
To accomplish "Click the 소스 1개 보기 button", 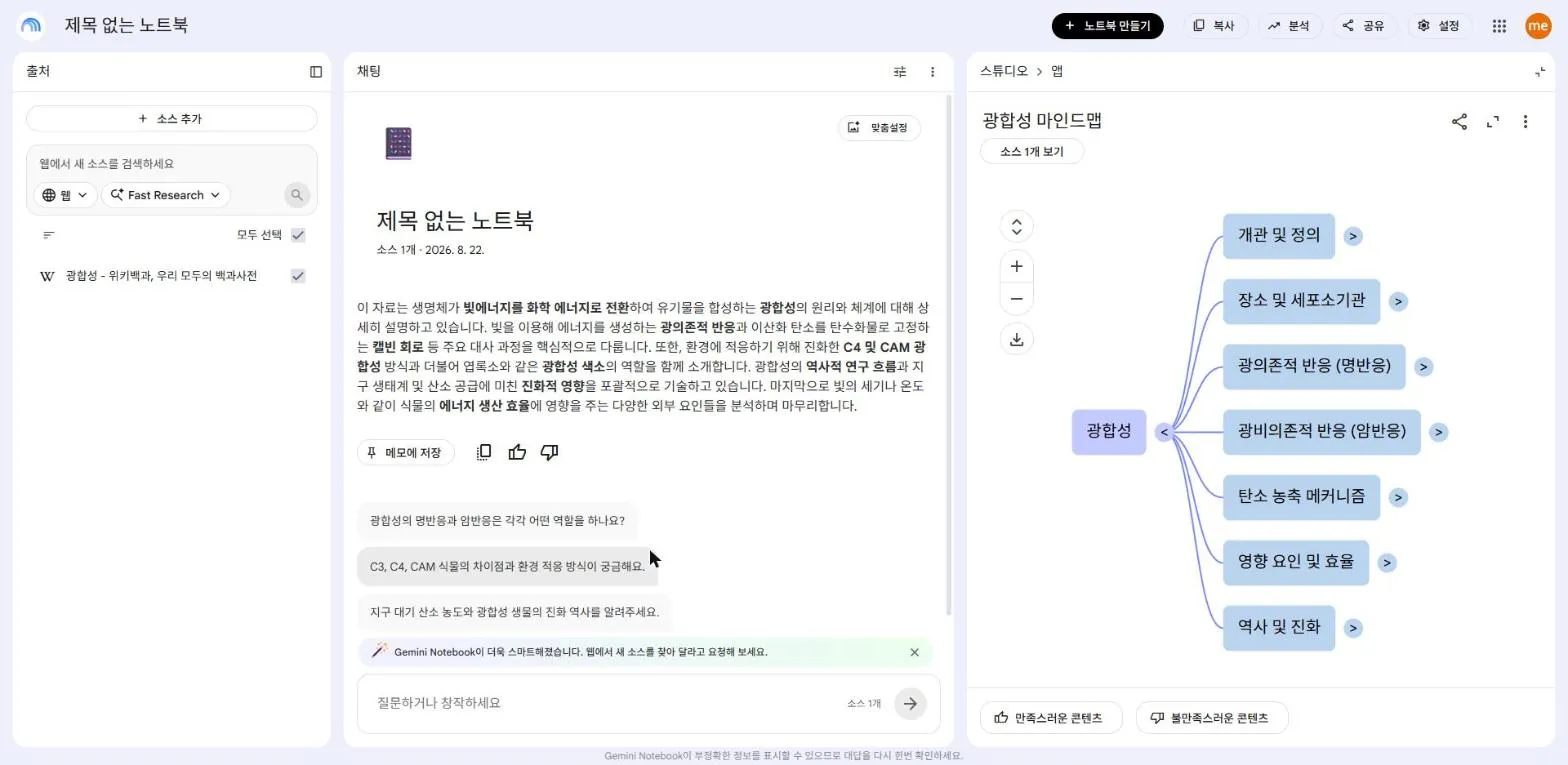I will tap(1032, 152).
